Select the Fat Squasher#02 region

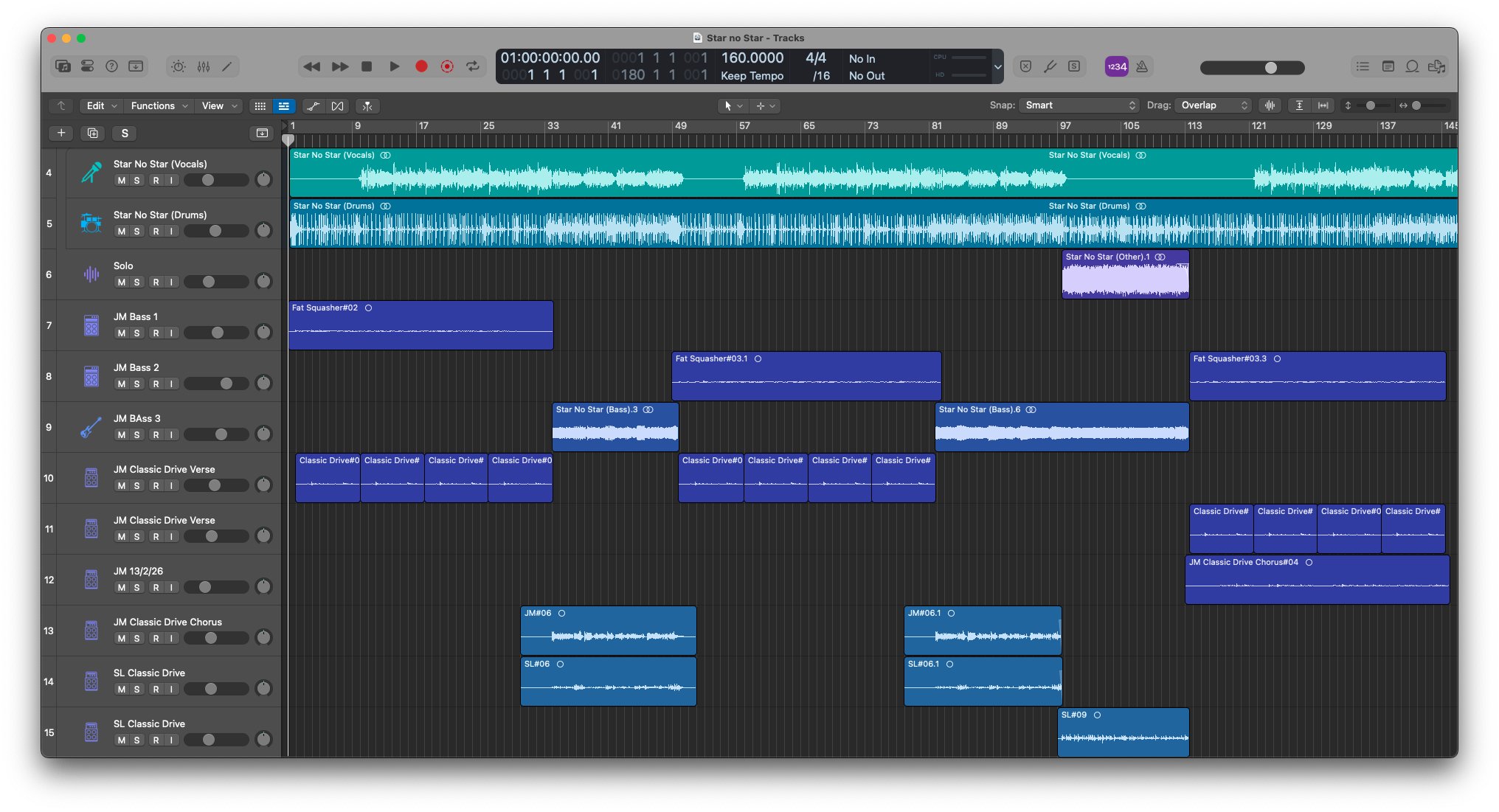pyautogui.click(x=420, y=325)
